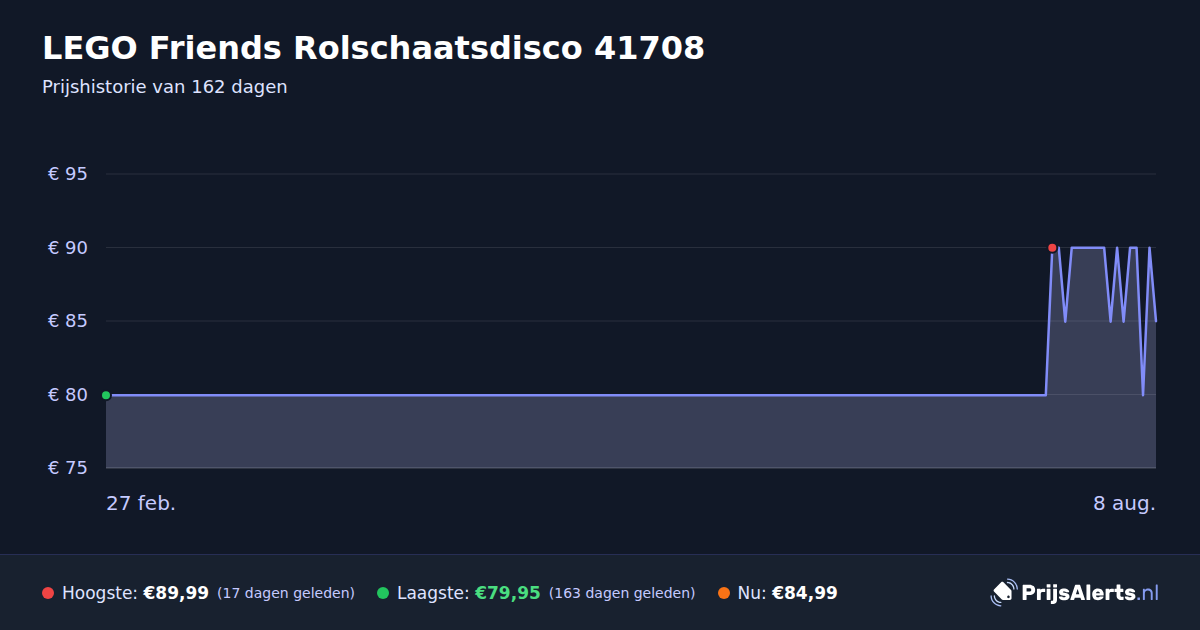This screenshot has width=1200, height=630.
Task: Click the Hoogste €89,99 price value
Action: point(176,593)
